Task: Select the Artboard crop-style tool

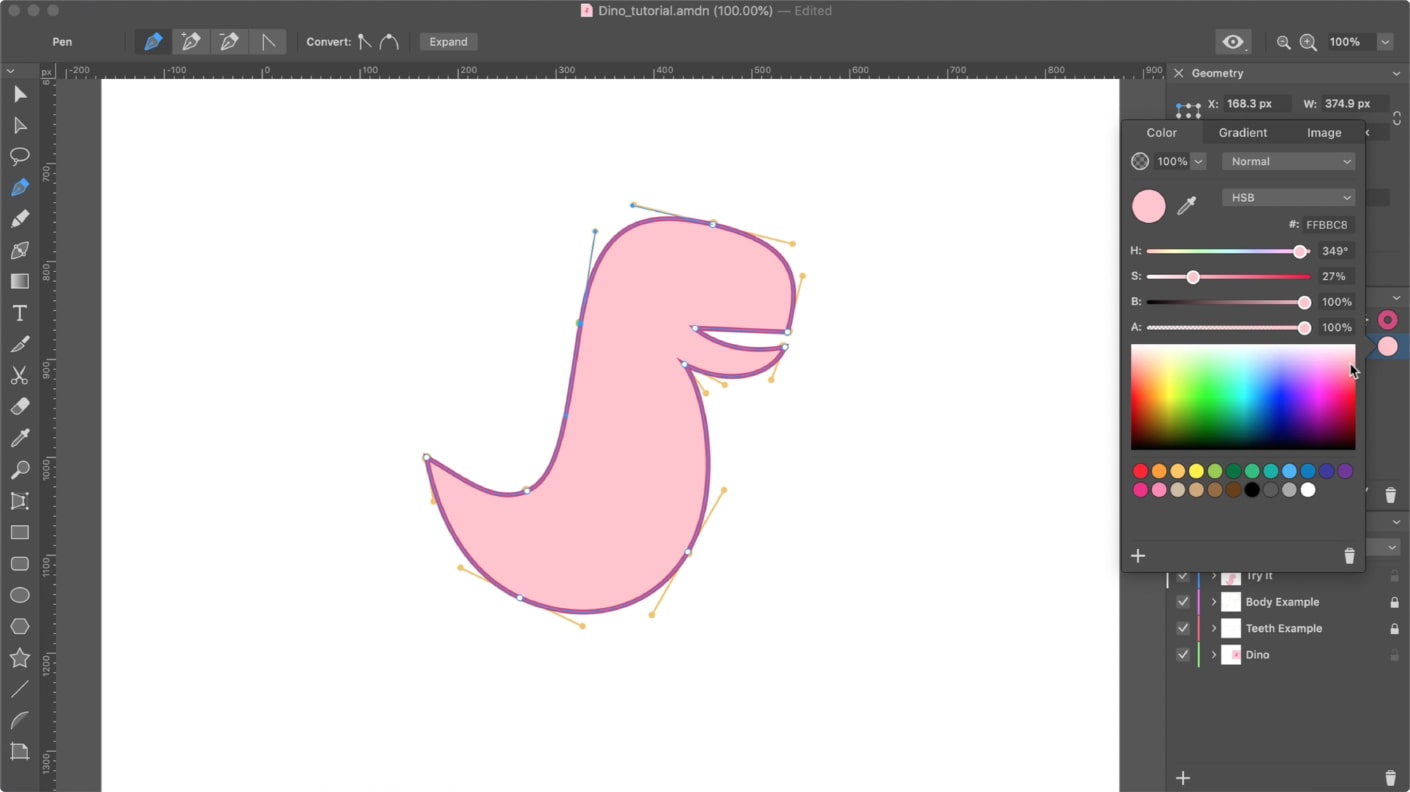Action: [19, 752]
